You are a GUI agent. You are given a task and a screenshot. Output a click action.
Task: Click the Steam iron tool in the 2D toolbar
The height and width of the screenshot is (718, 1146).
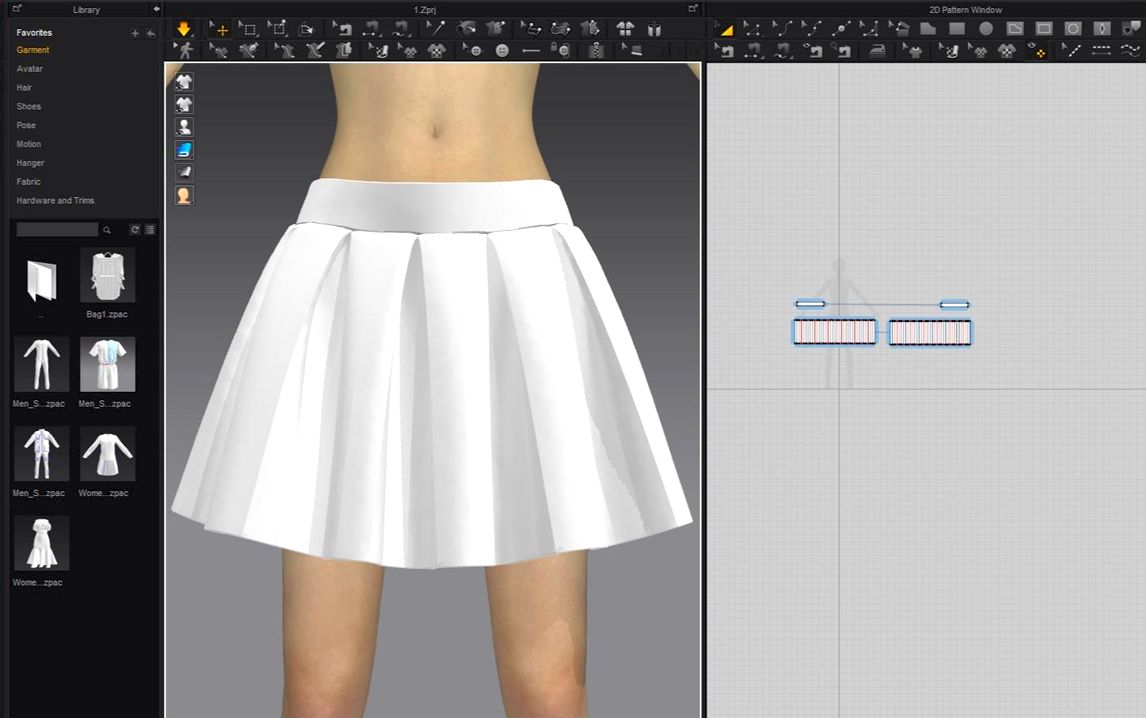(x=877, y=50)
